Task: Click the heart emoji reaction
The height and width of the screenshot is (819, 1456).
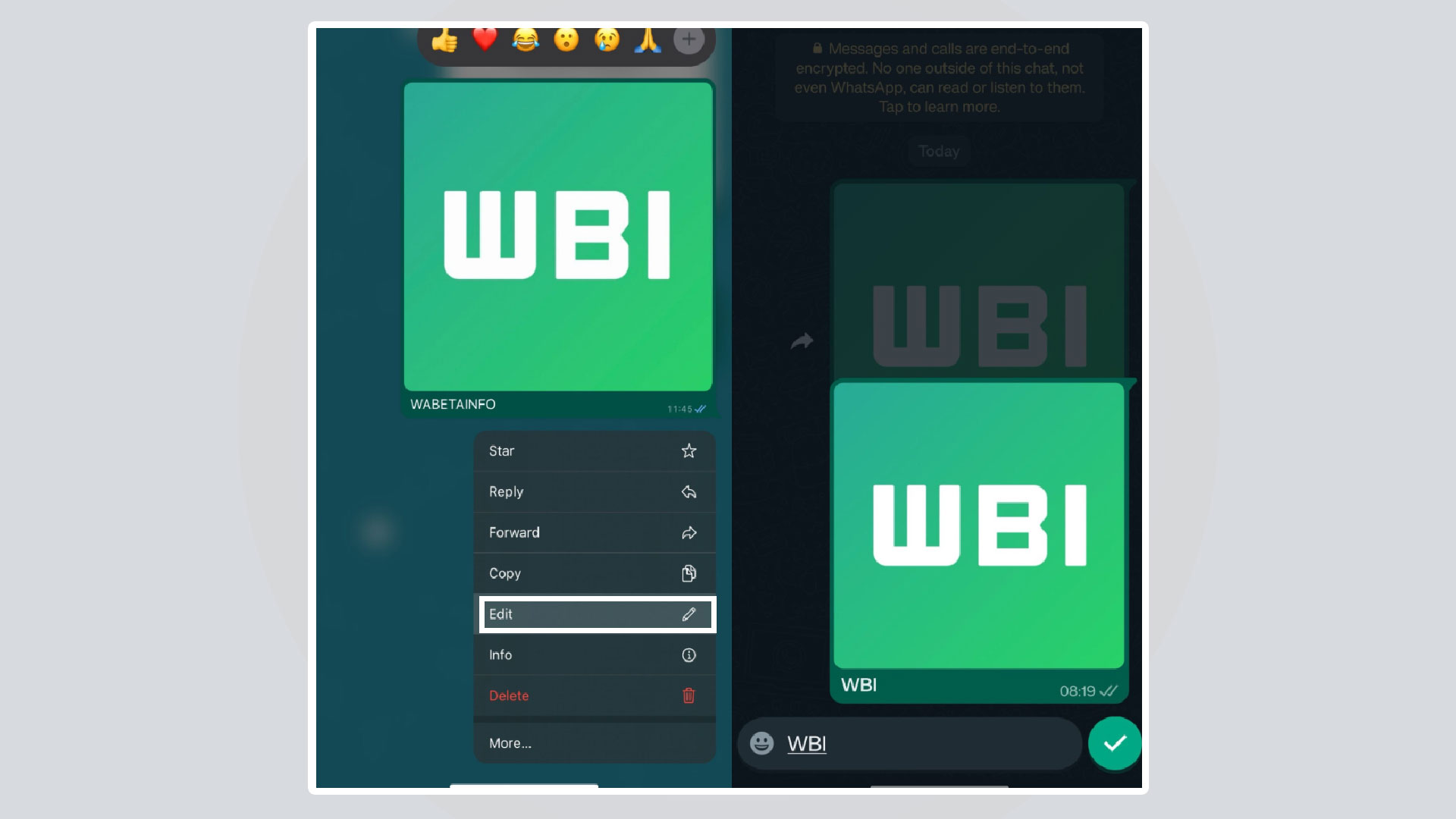Action: 484,39
